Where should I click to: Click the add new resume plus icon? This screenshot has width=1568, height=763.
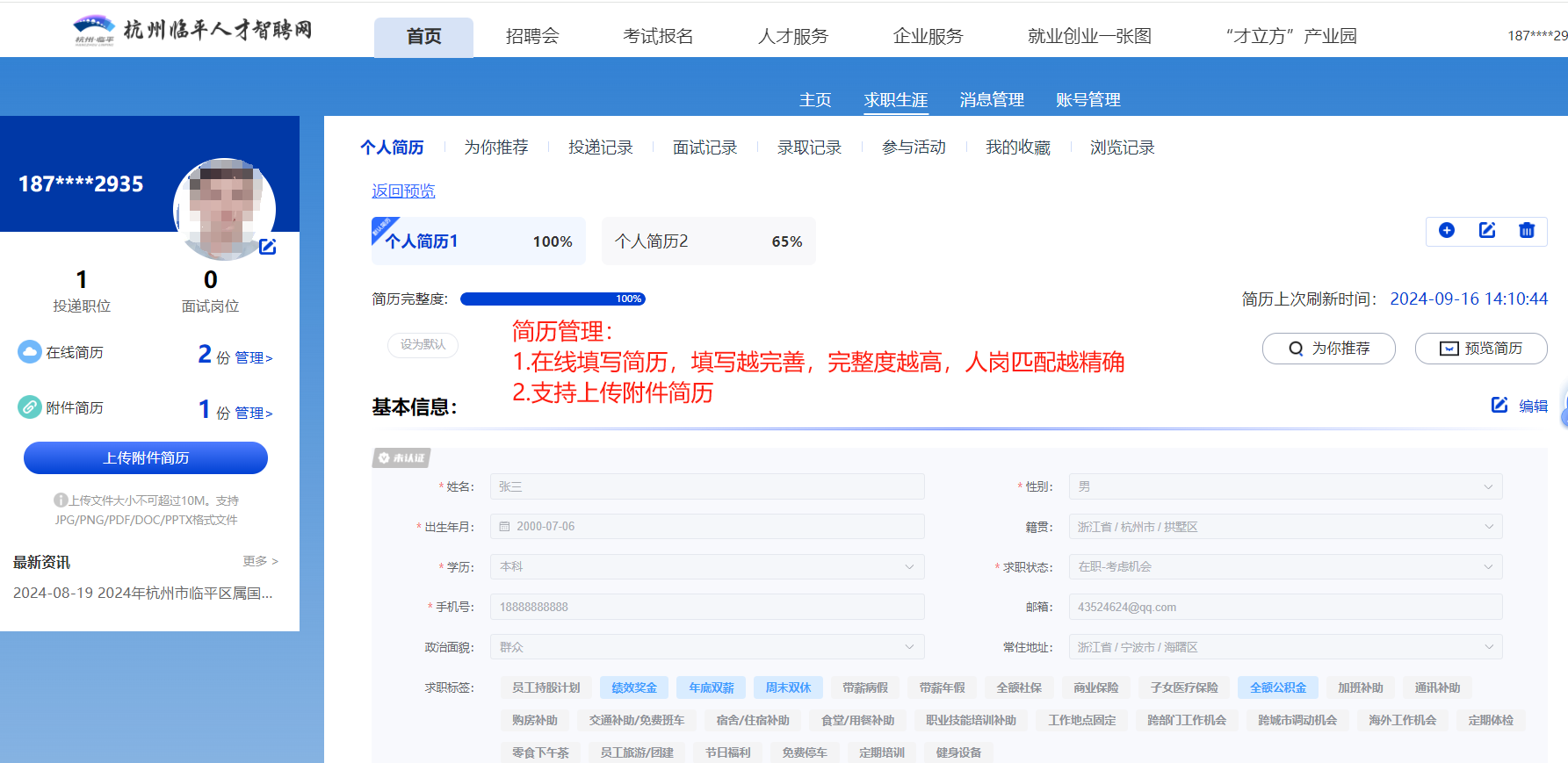[1447, 230]
